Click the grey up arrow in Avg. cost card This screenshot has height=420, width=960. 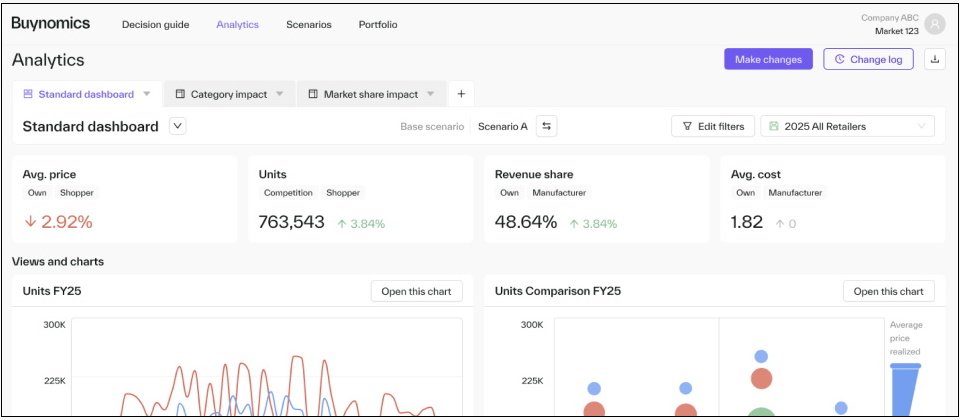click(x=779, y=224)
